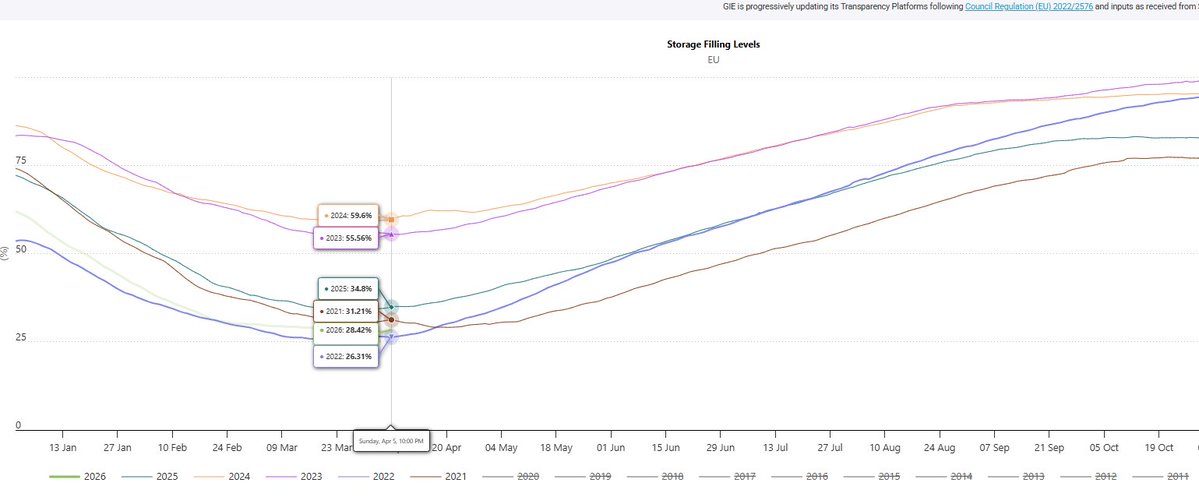1199x497 pixels.
Task: Click the 15 Jun axis label
Action: pyautogui.click(x=666, y=447)
